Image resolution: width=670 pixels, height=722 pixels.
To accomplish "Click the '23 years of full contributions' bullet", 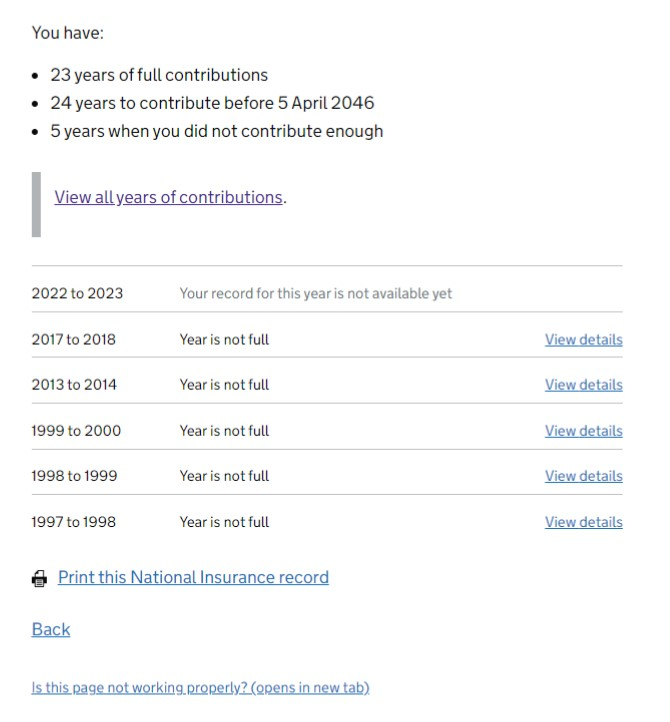I will pyautogui.click(x=159, y=75).
